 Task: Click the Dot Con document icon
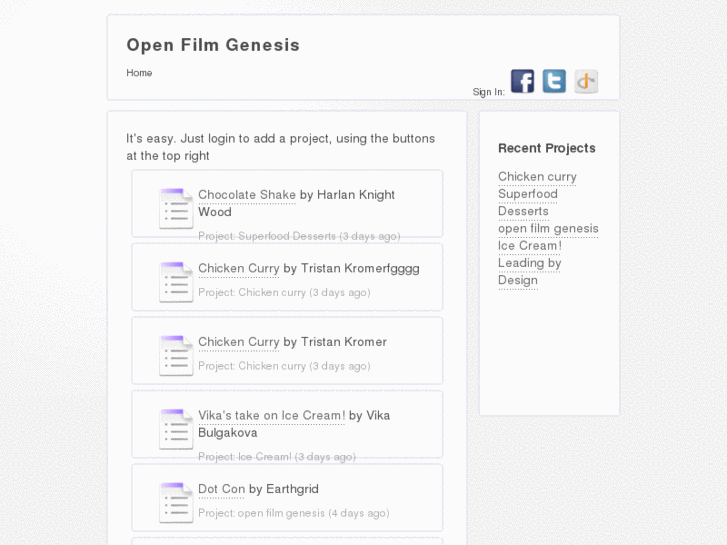point(176,502)
